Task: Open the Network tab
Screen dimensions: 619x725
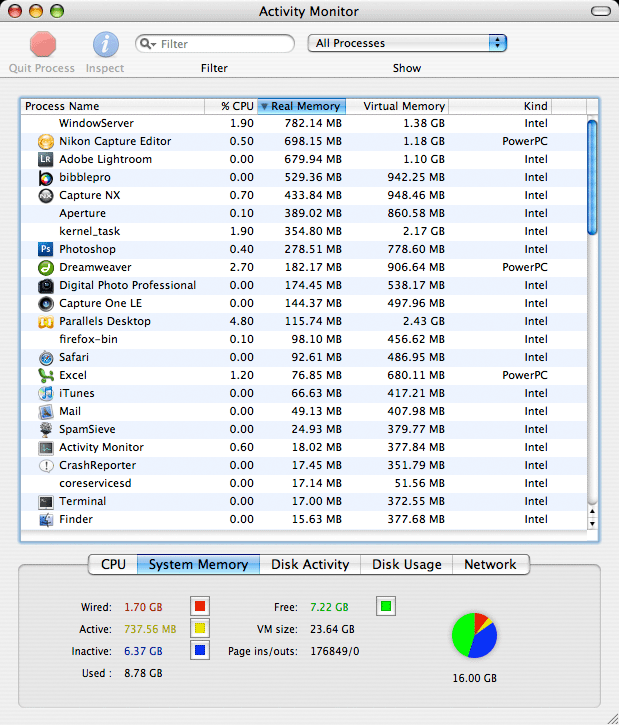Action: pyautogui.click(x=490, y=565)
